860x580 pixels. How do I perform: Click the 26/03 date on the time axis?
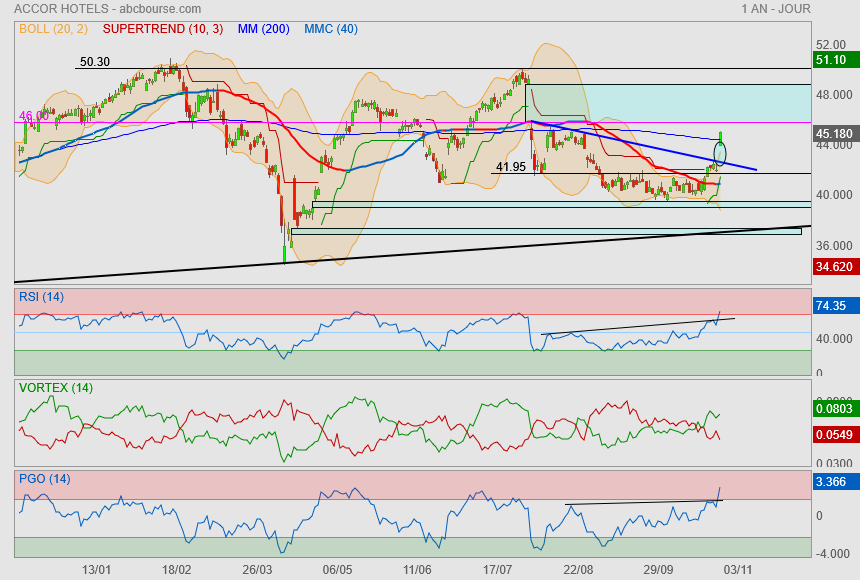(258, 569)
